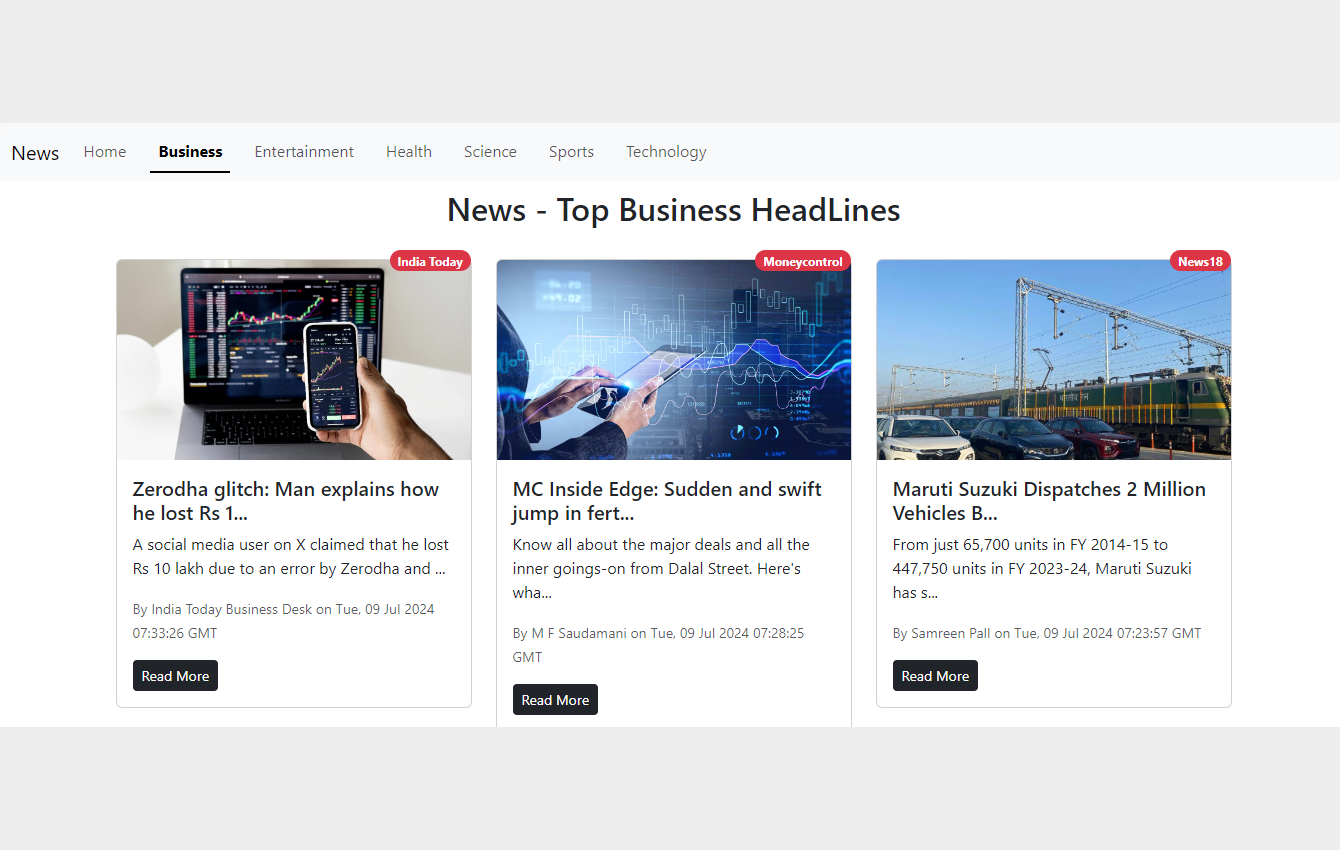Open the Science news tab

coord(490,152)
